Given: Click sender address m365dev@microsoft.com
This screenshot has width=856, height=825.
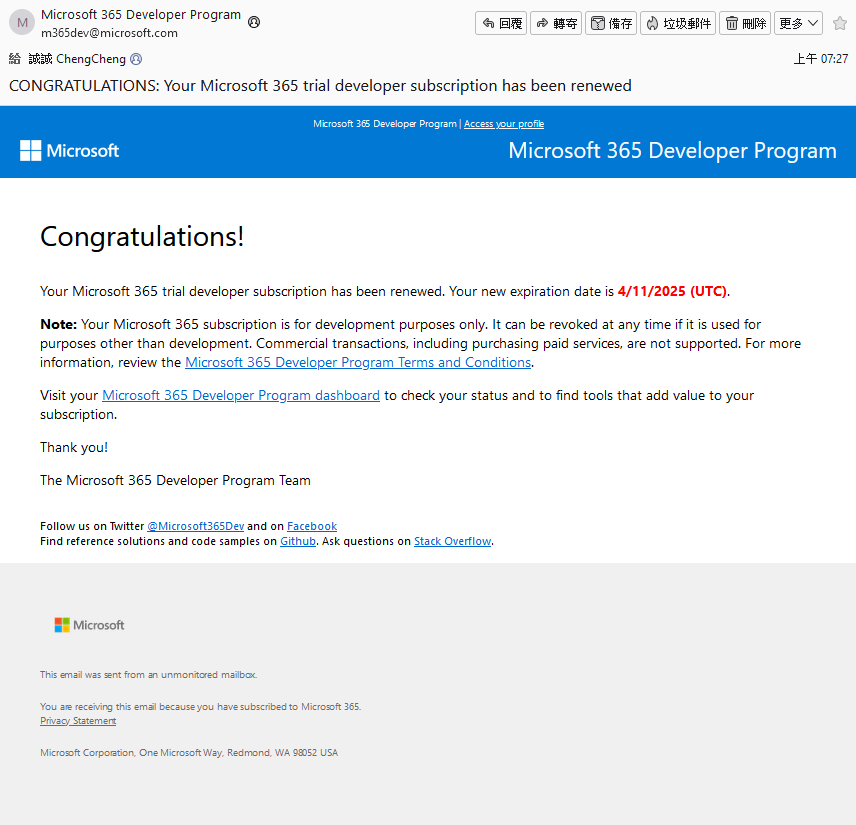Looking at the screenshot, I should click(x=109, y=33).
